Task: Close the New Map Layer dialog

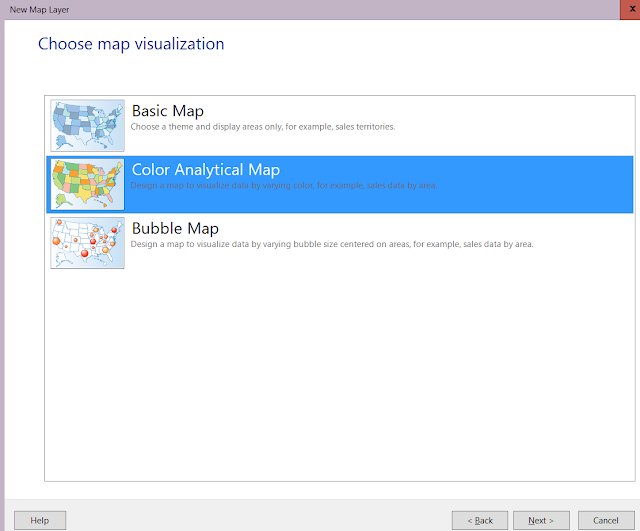Action: click(630, 9)
